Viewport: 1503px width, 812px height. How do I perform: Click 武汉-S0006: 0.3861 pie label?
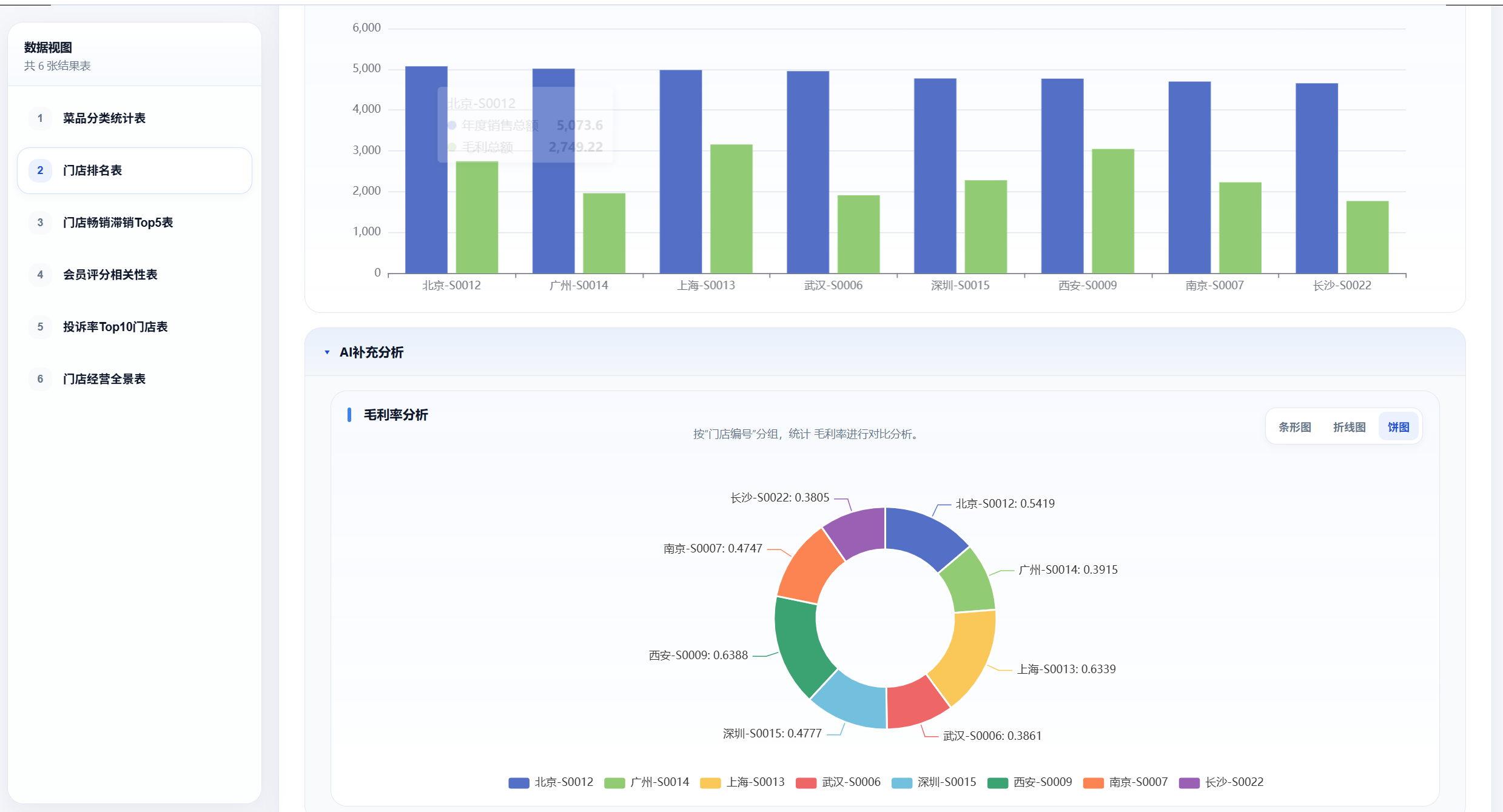[x=992, y=736]
